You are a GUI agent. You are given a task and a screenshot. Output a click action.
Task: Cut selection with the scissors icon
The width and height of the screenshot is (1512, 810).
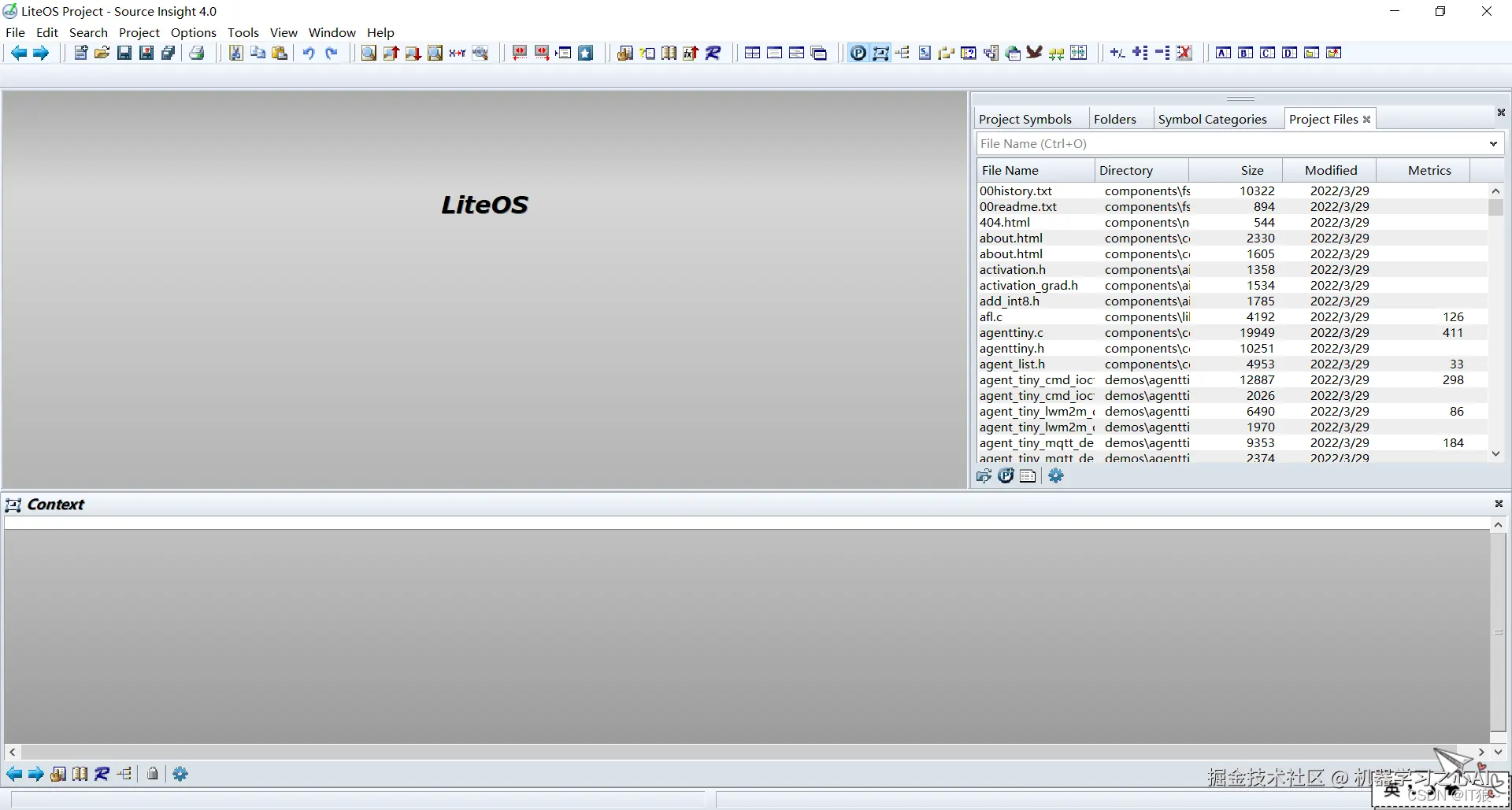tap(235, 53)
